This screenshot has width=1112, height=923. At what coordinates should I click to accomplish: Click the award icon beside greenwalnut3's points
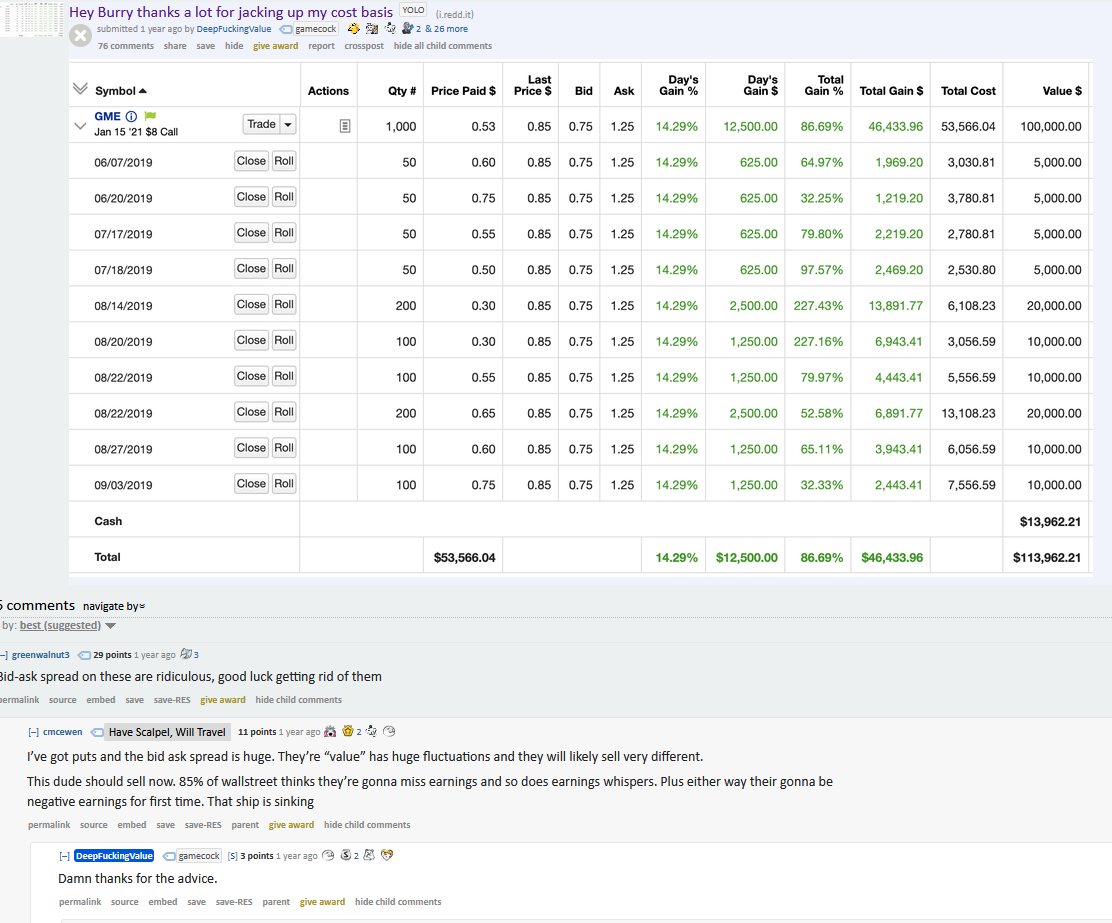click(185, 655)
